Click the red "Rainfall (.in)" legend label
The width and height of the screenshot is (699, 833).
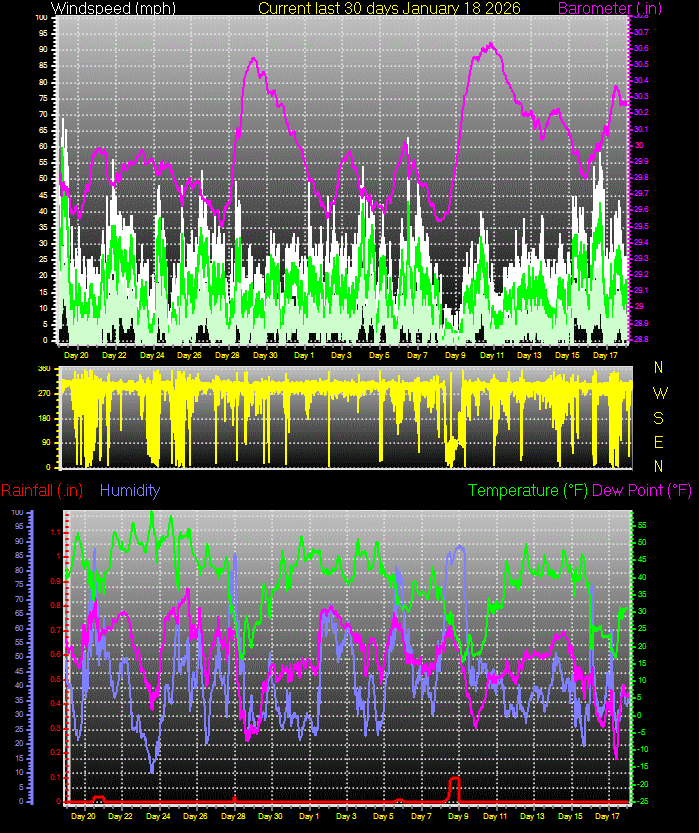pyautogui.click(x=42, y=490)
